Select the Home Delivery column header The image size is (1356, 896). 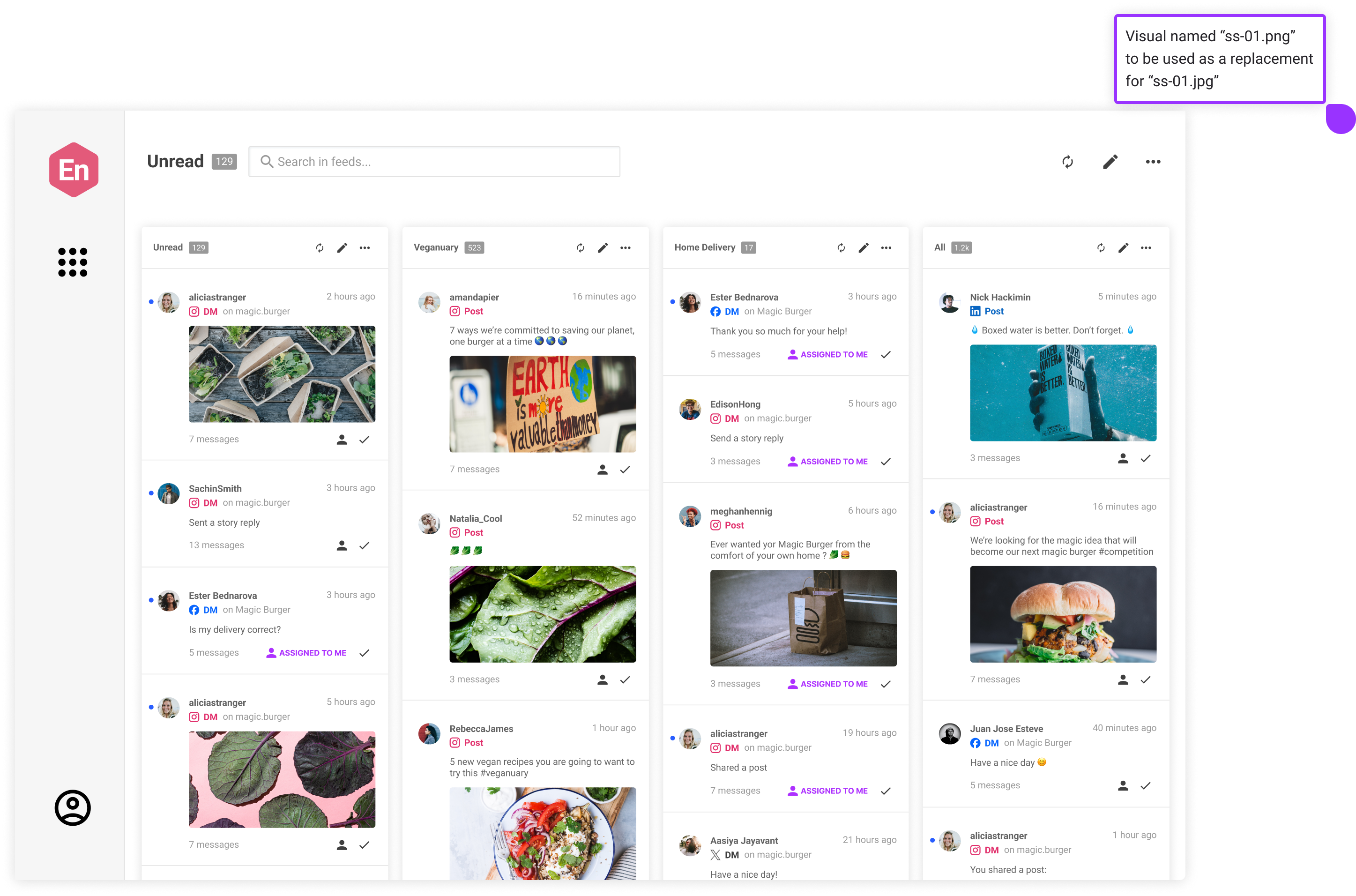tap(706, 247)
